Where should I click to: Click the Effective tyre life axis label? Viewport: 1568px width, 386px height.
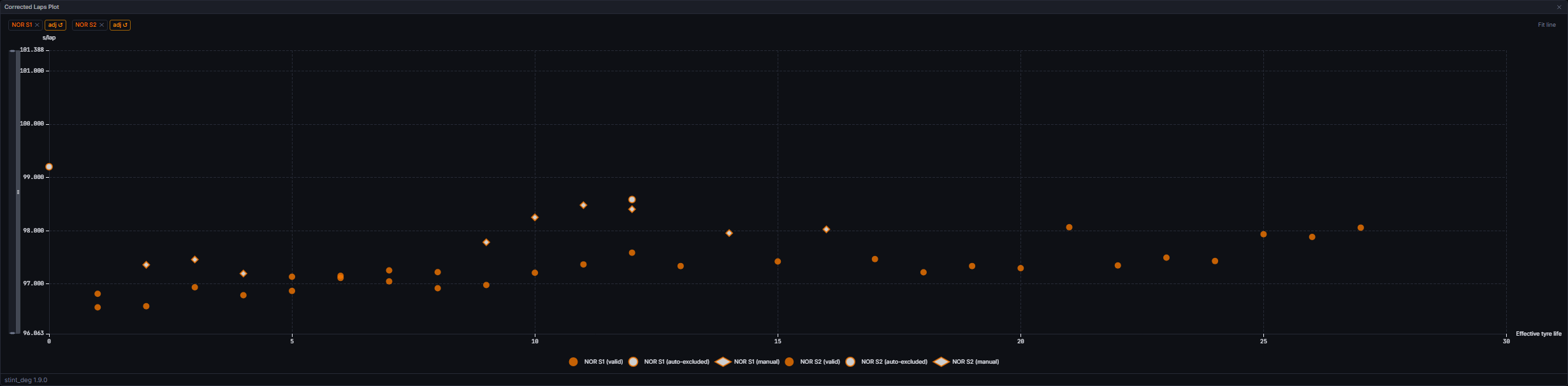(x=1538, y=334)
